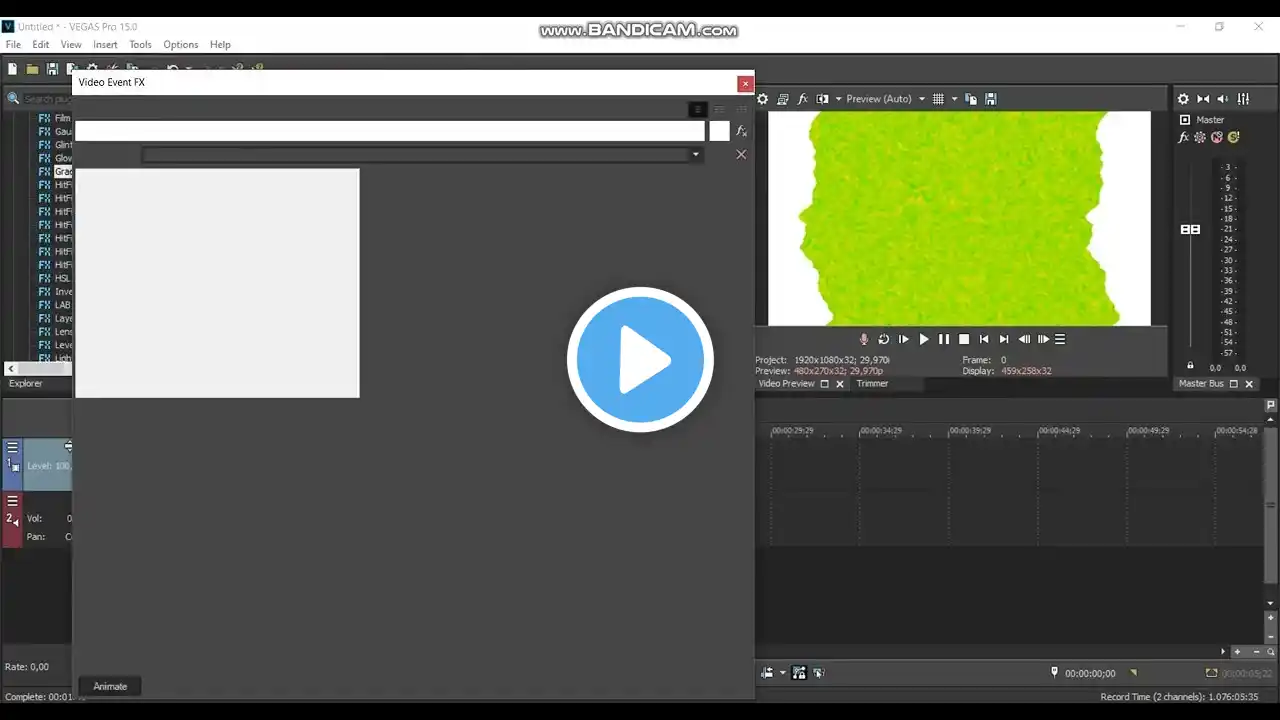Open track 1 menu hamburger icon
This screenshot has width=1280, height=720.
pyautogui.click(x=13, y=447)
